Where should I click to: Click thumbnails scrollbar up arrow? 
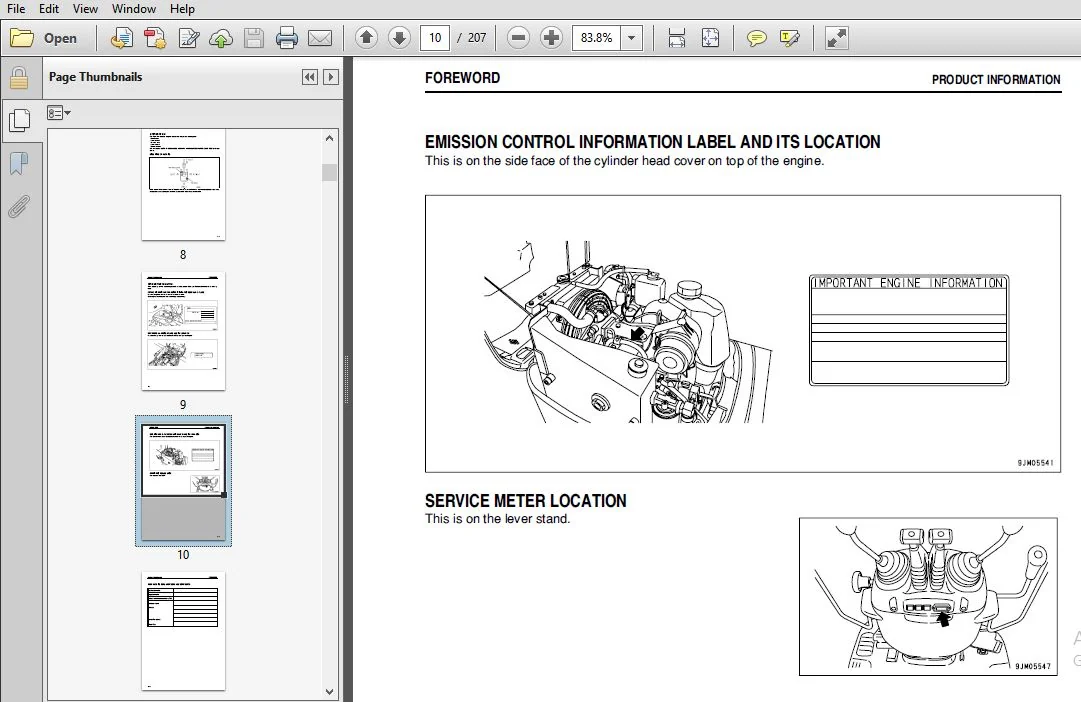click(330, 138)
